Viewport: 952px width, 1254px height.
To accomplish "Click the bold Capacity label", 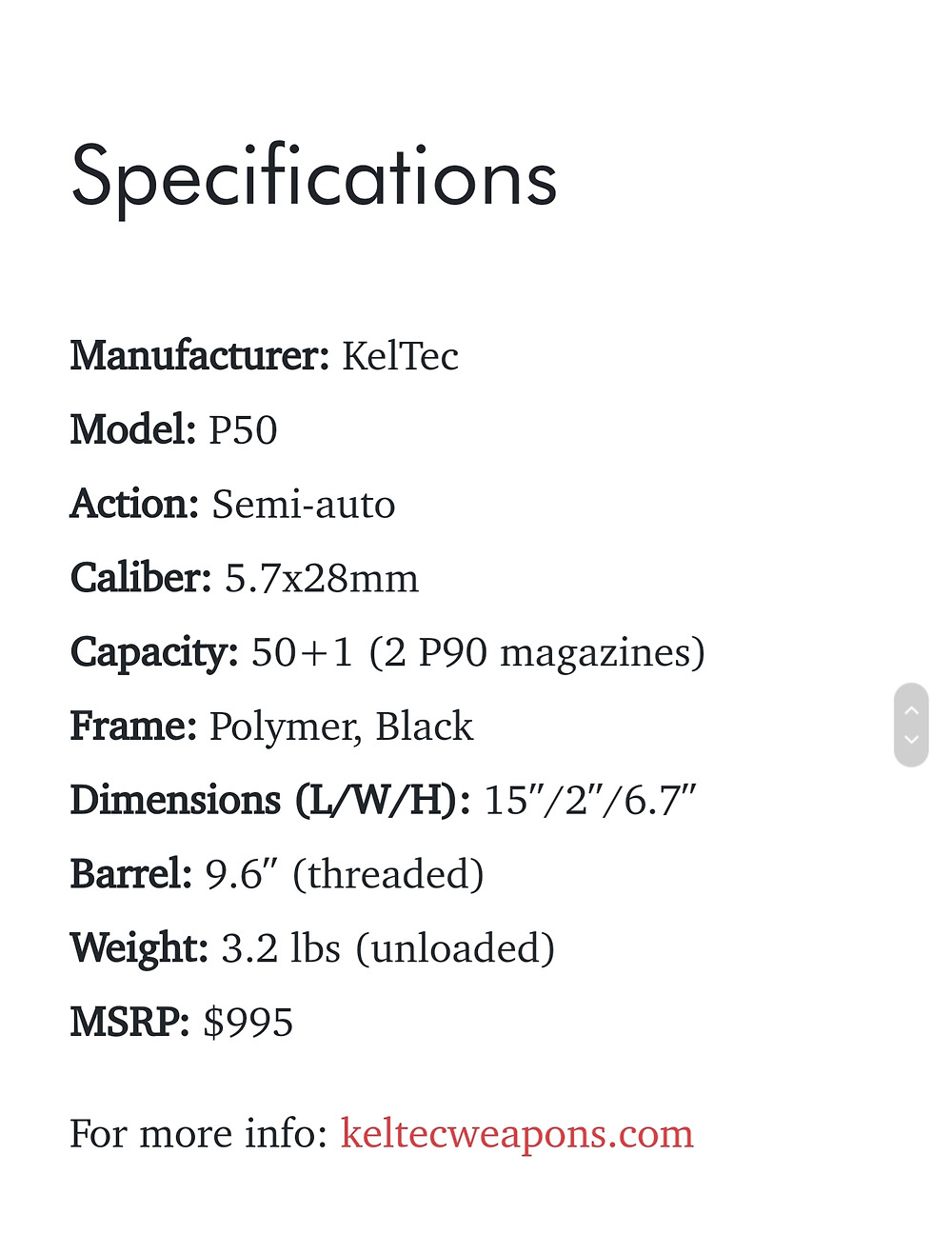I will coord(153,652).
